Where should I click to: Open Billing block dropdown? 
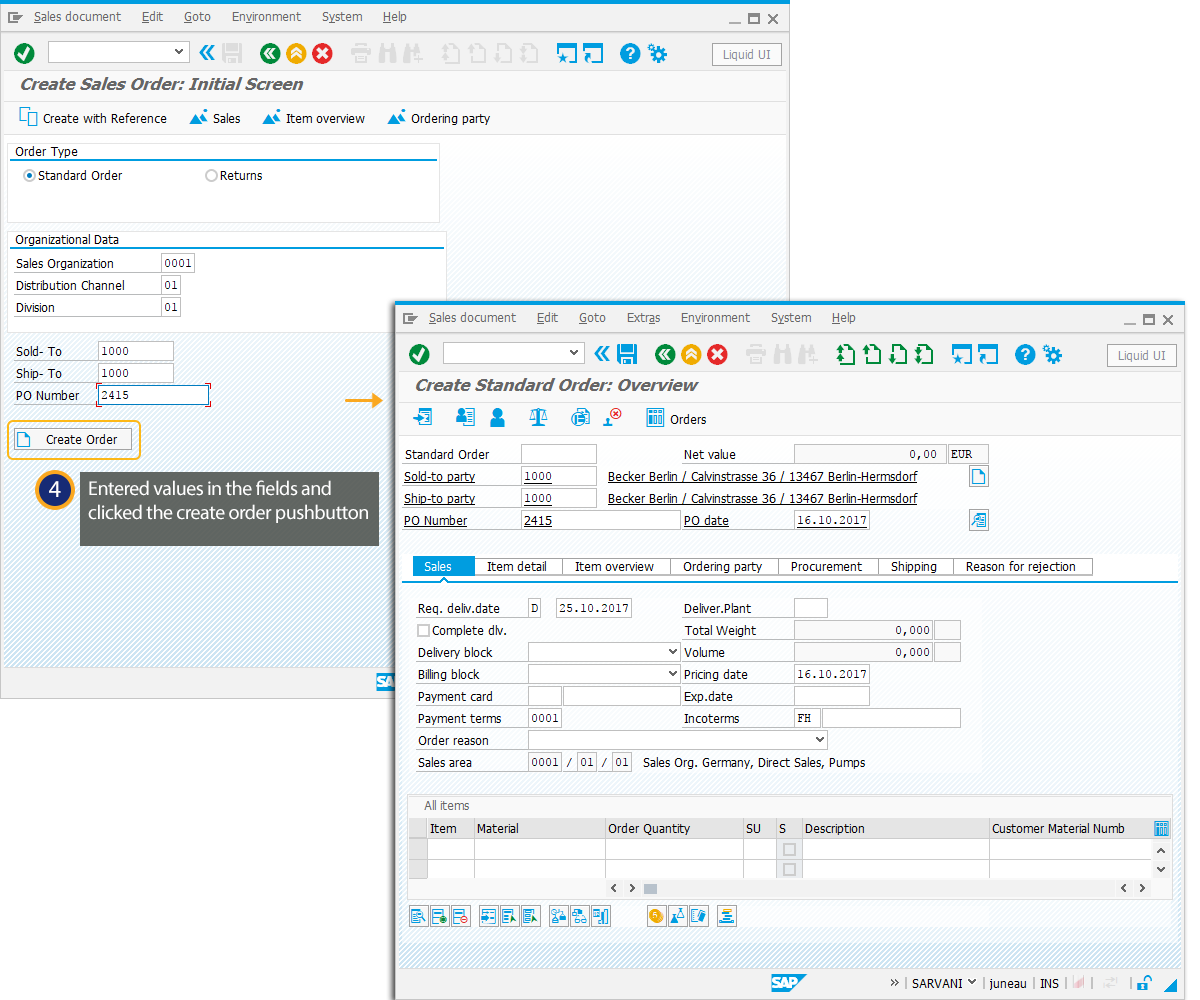(x=672, y=674)
